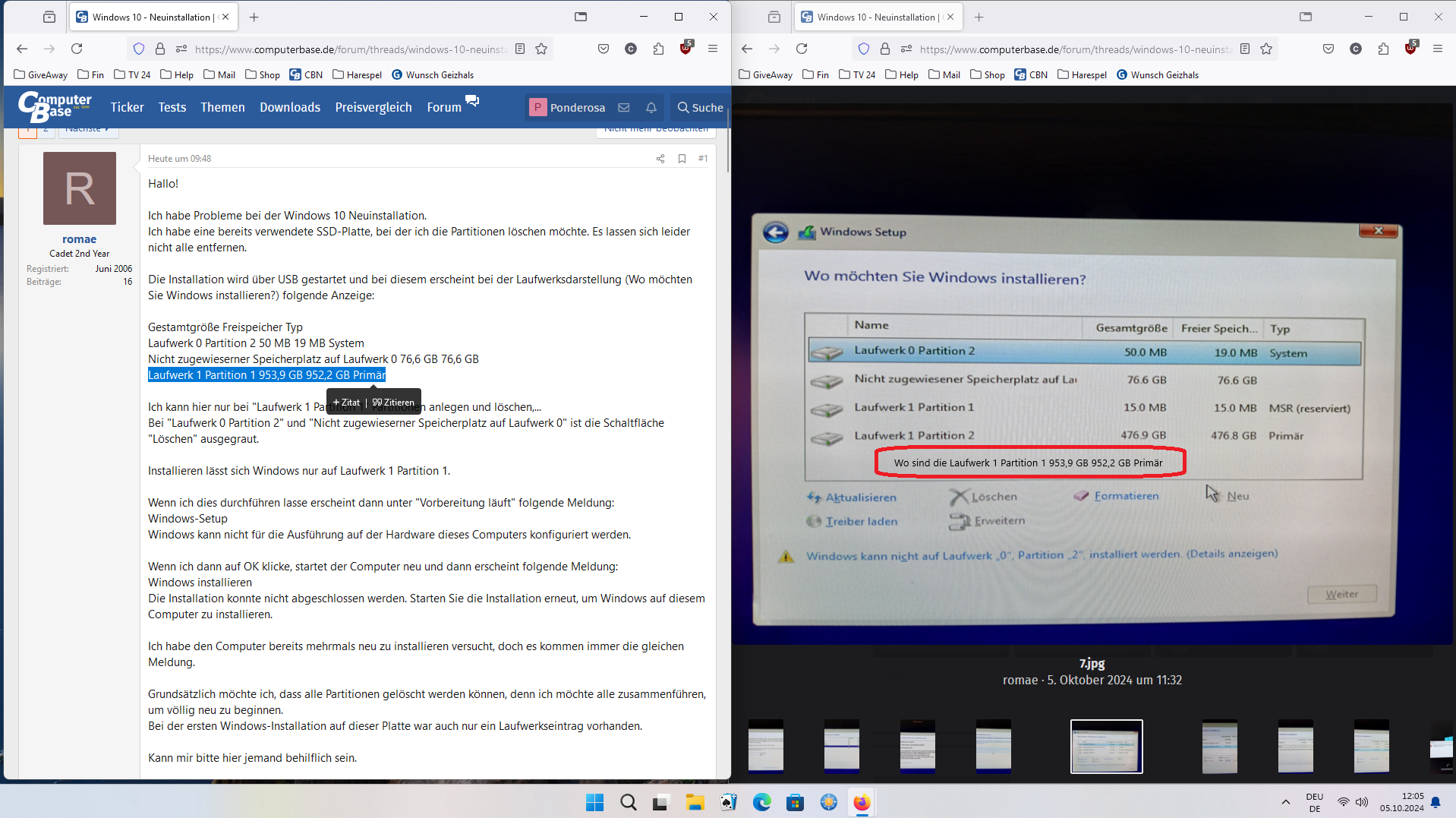Open recent browsing icon in left window
Image resolution: width=1456 pixels, height=818 pixels.
49,17
